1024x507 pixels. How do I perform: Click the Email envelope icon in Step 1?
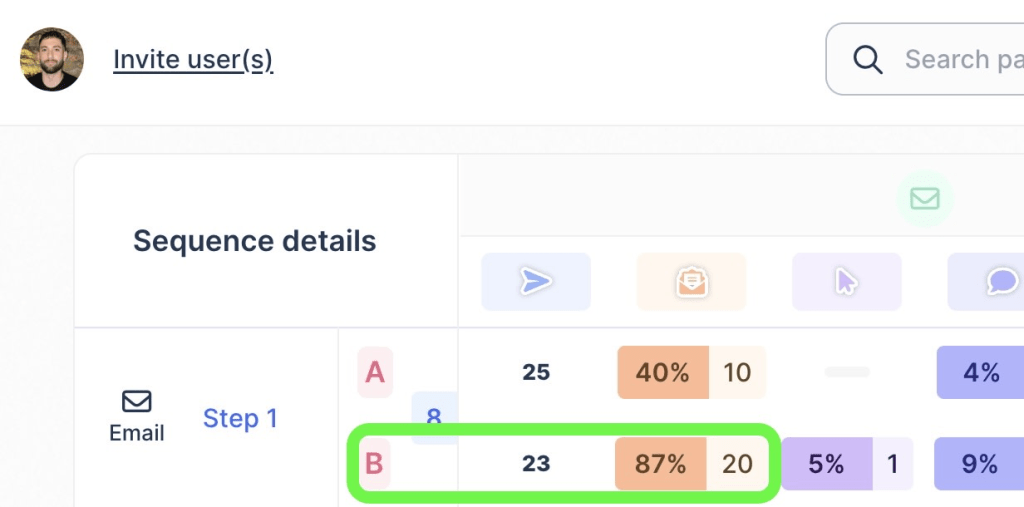click(136, 401)
